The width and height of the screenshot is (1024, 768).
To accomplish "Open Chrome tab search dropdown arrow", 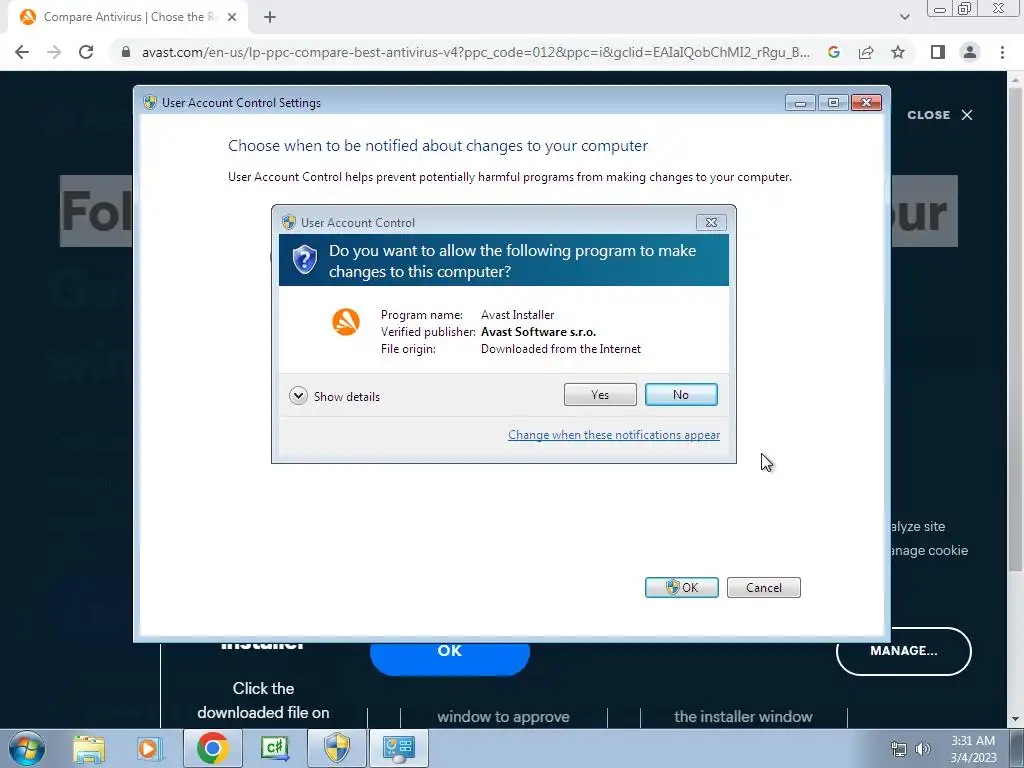I will pyautogui.click(x=904, y=18).
